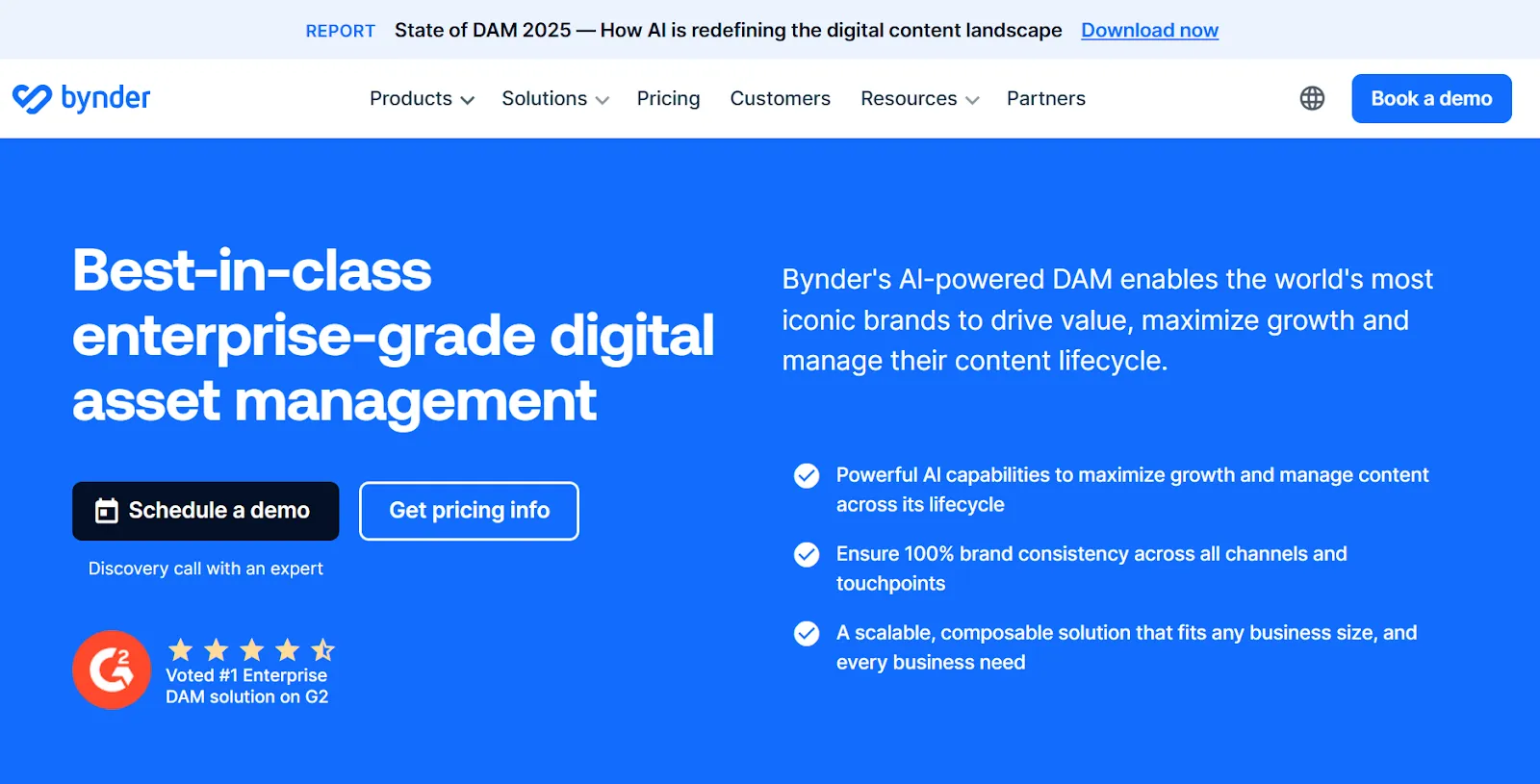Visit the Partners page
The image size is (1540, 784).
[1046, 98]
